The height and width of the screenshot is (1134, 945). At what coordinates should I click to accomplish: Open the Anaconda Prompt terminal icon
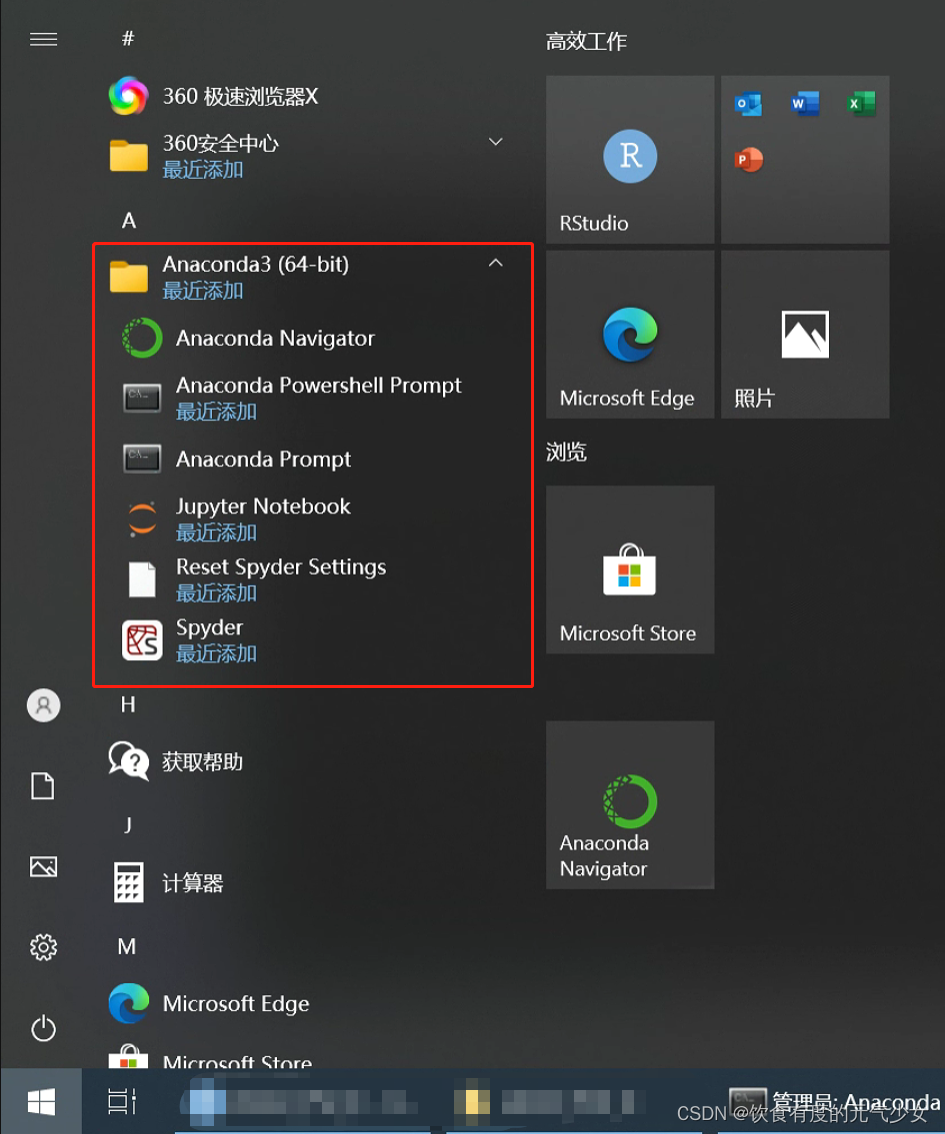[x=142, y=459]
